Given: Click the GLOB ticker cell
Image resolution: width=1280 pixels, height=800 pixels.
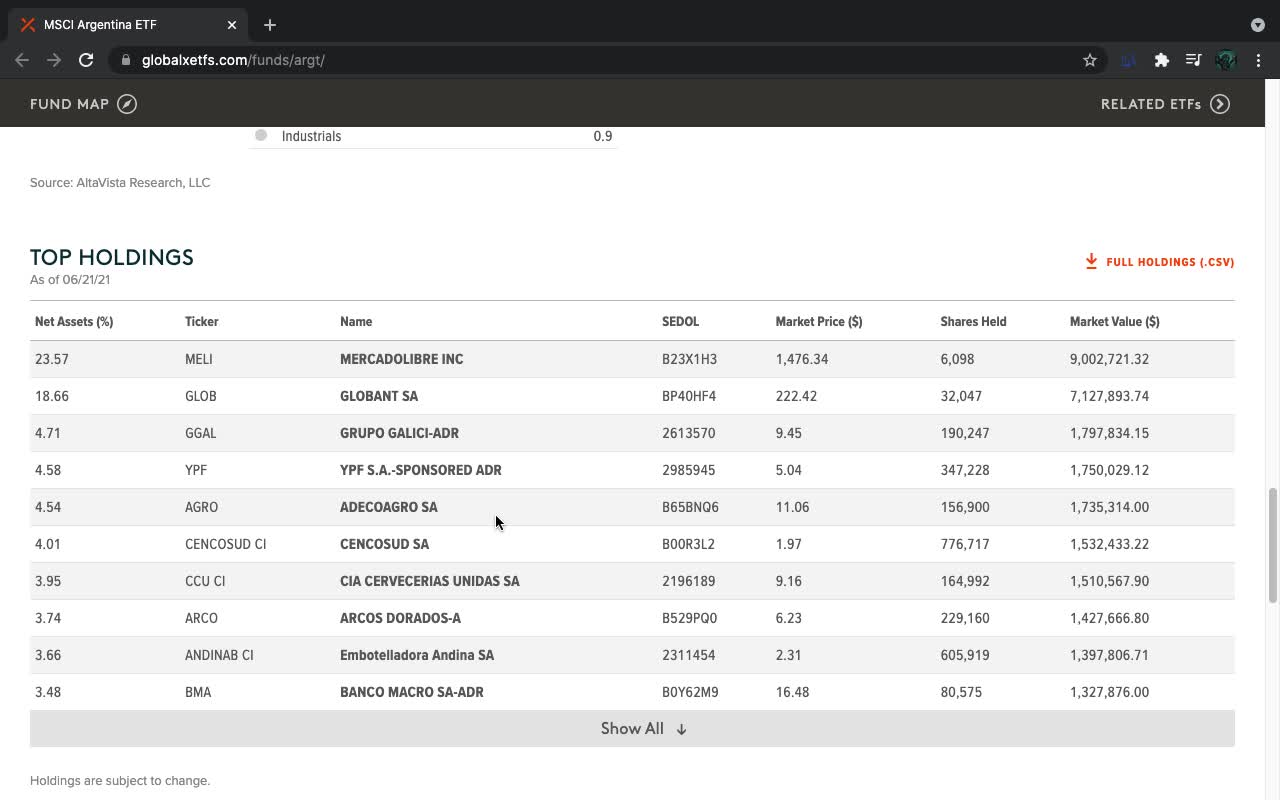Looking at the screenshot, I should point(201,396).
